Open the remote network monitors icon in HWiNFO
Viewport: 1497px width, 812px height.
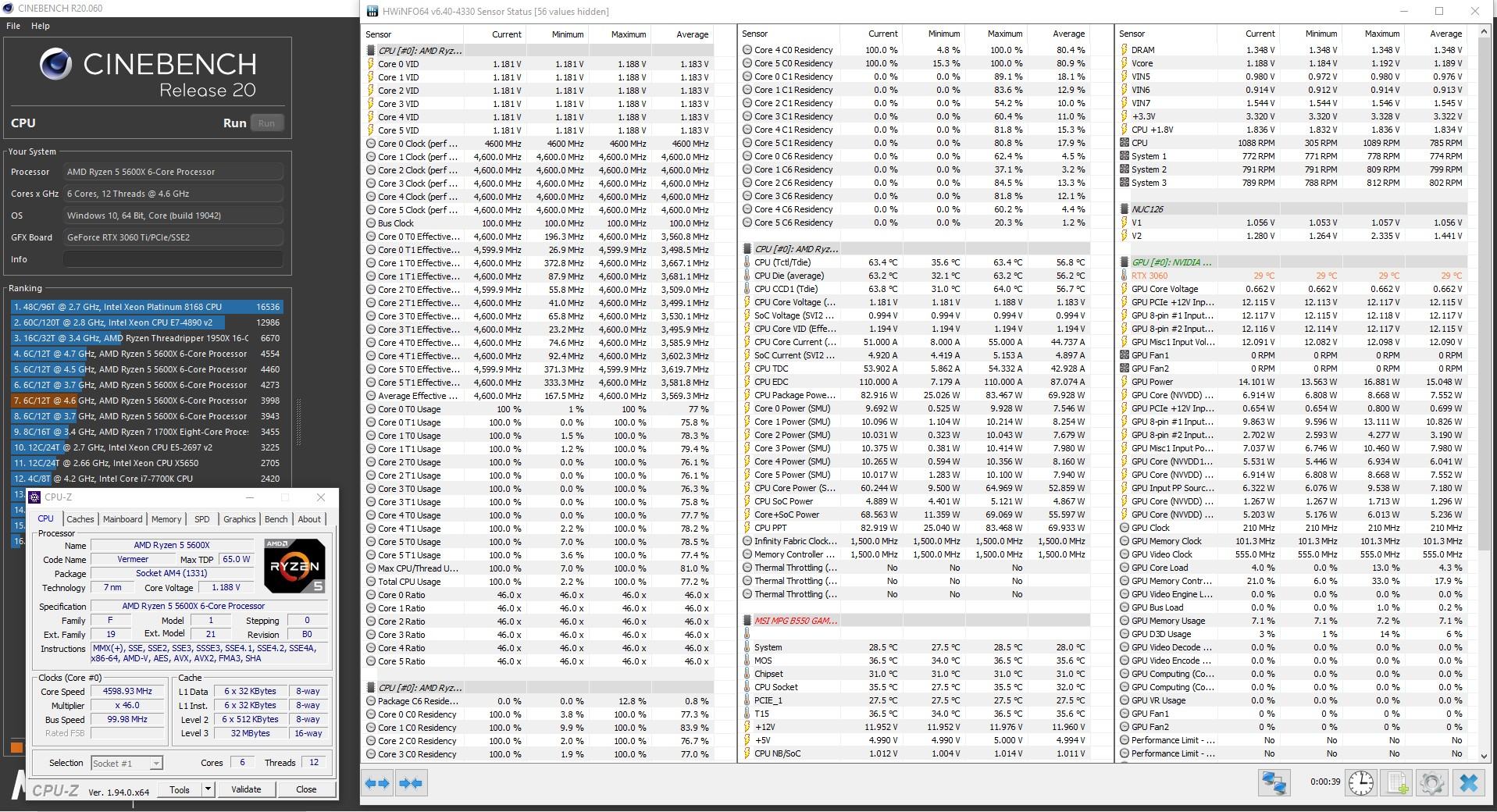tap(1274, 783)
